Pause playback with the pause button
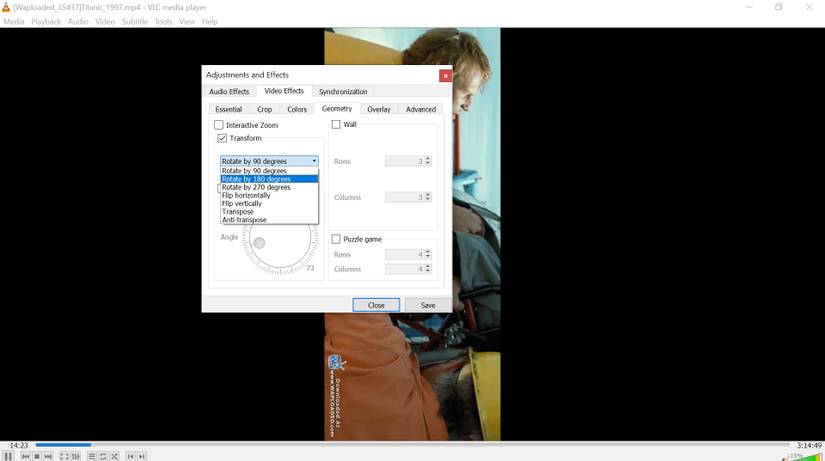825x461 pixels. point(8,456)
